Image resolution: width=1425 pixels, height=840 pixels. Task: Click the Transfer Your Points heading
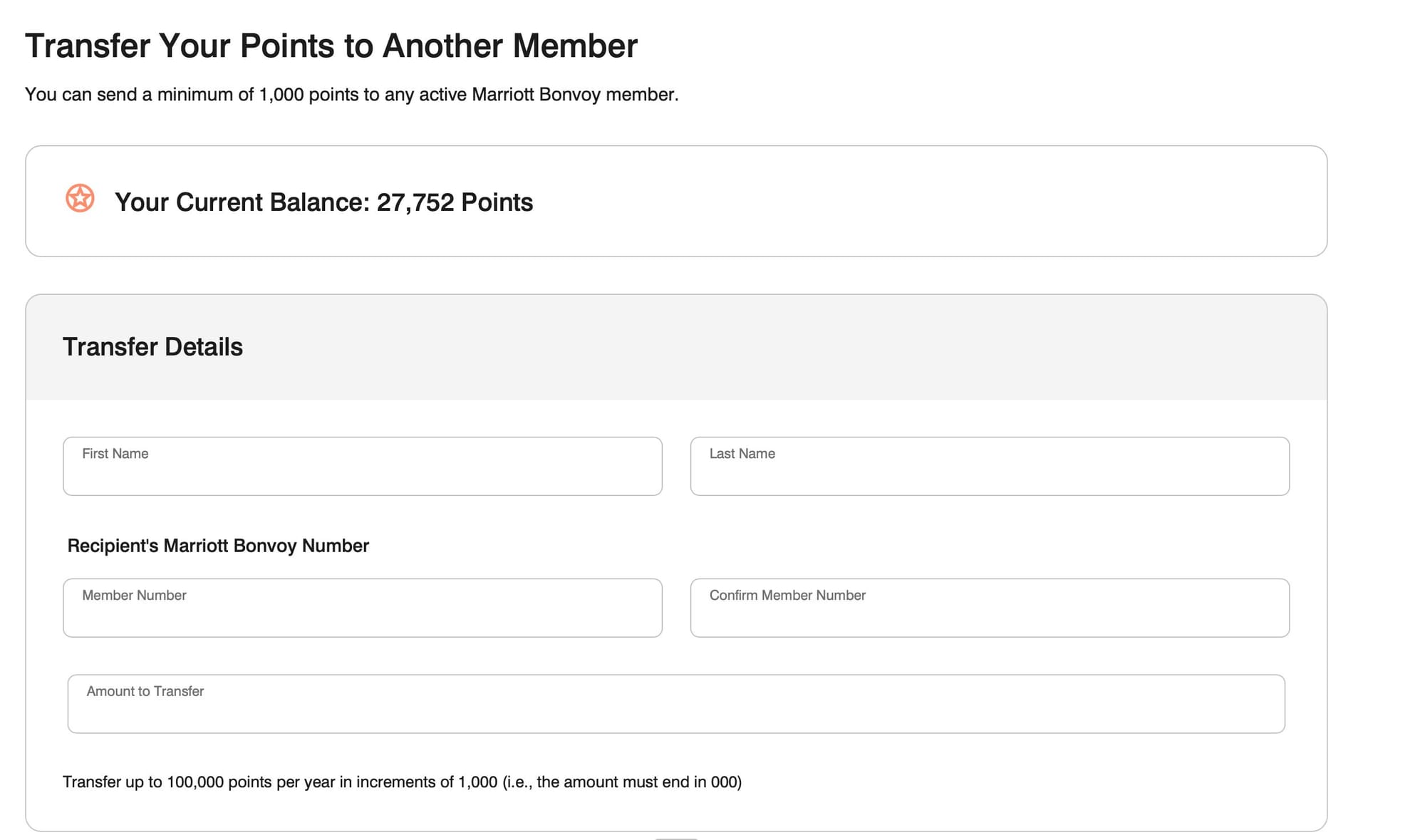pos(331,45)
